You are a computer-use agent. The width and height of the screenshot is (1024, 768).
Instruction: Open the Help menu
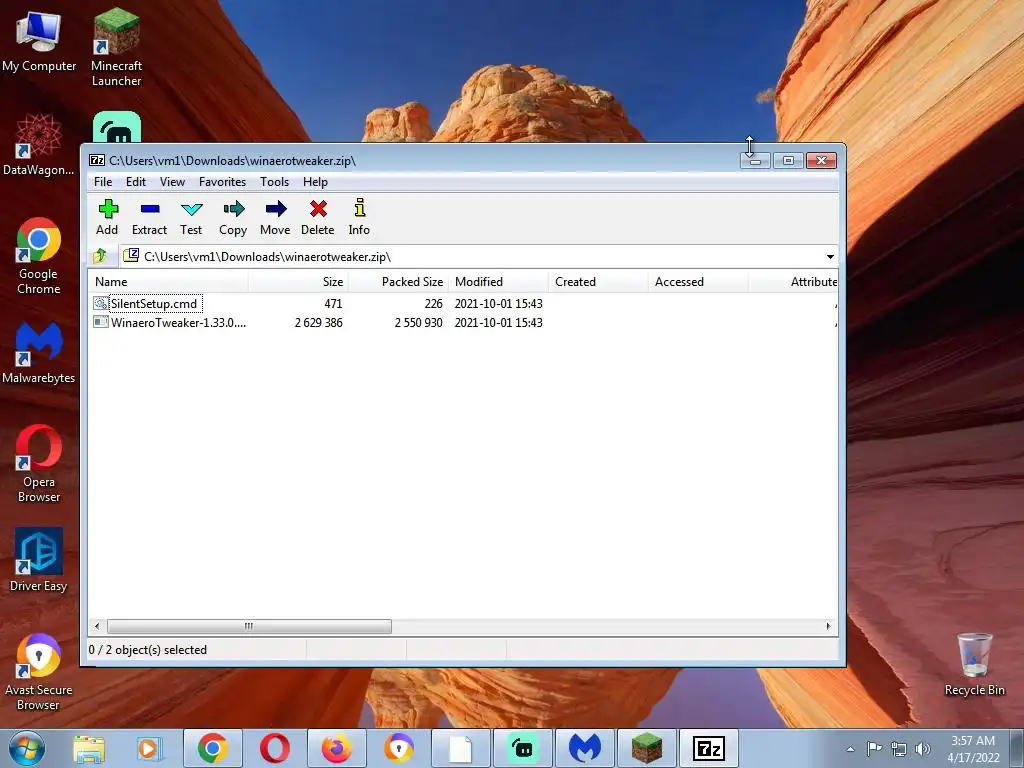pos(315,182)
